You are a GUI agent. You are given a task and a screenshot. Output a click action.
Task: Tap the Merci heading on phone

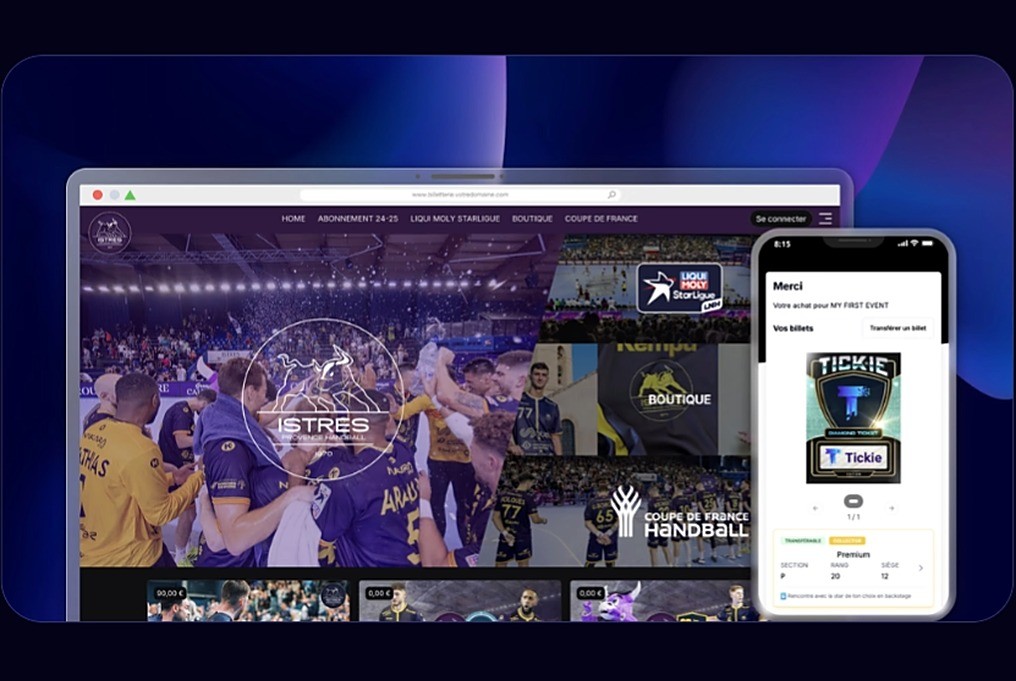click(787, 286)
